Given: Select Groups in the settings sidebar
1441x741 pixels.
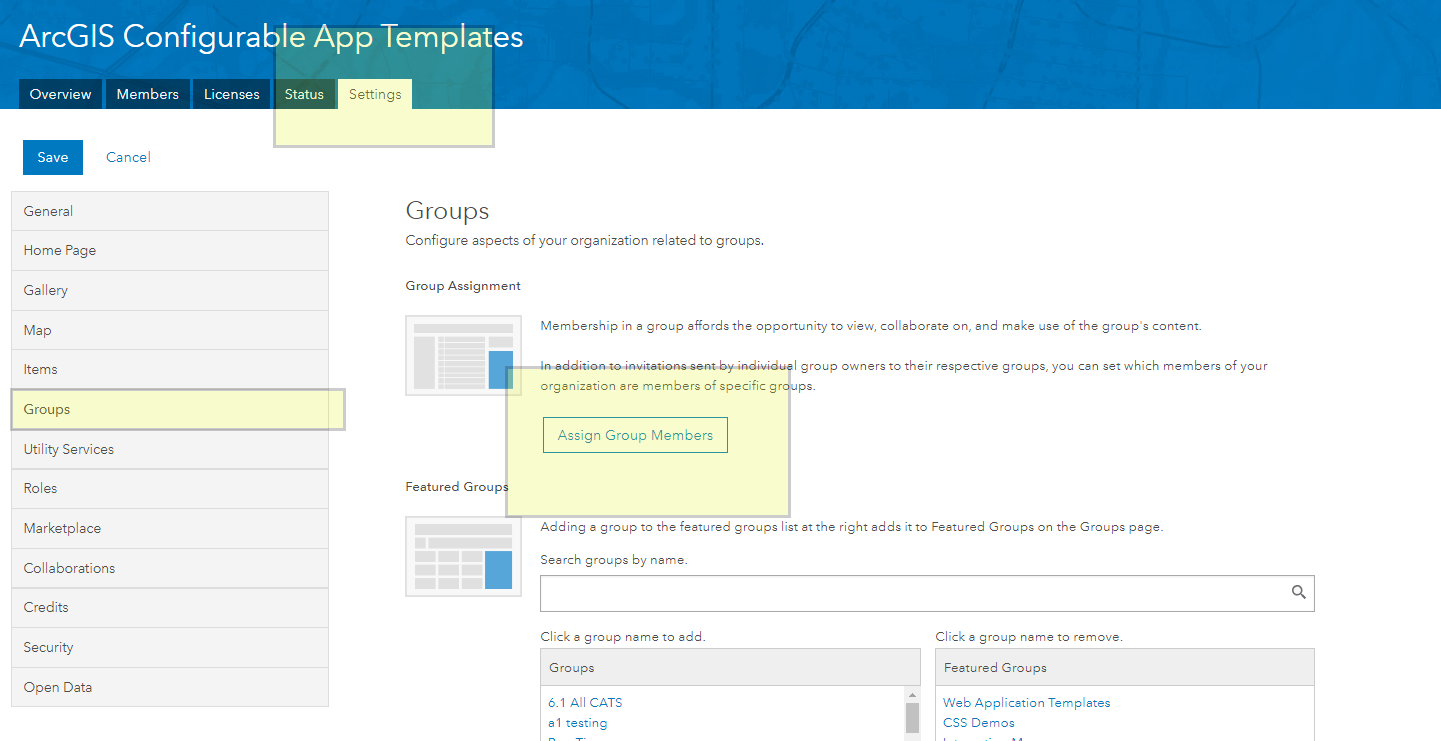Looking at the screenshot, I should point(170,409).
